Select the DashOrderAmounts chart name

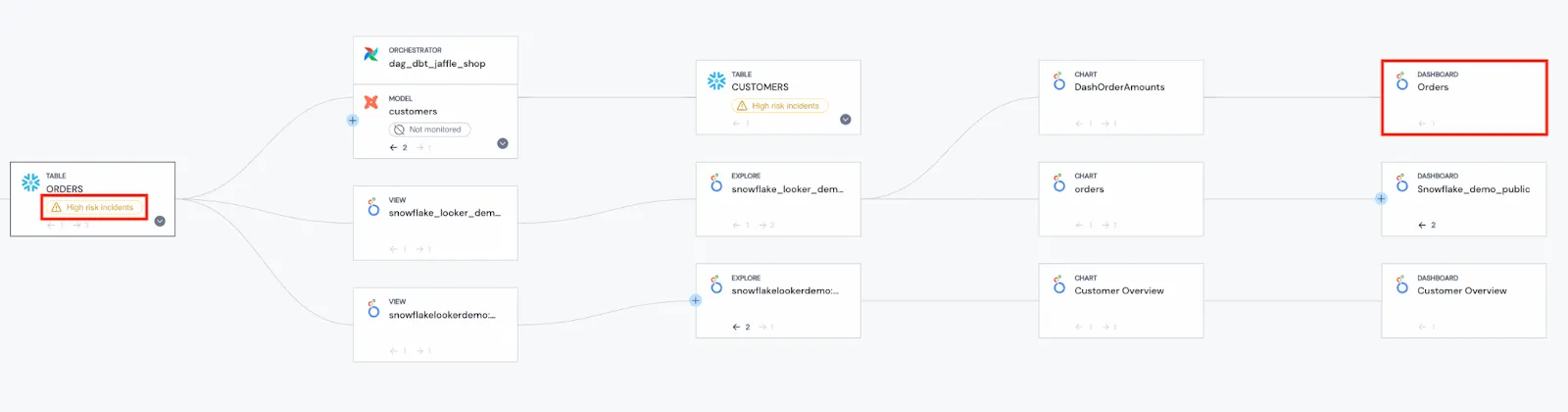(1119, 87)
